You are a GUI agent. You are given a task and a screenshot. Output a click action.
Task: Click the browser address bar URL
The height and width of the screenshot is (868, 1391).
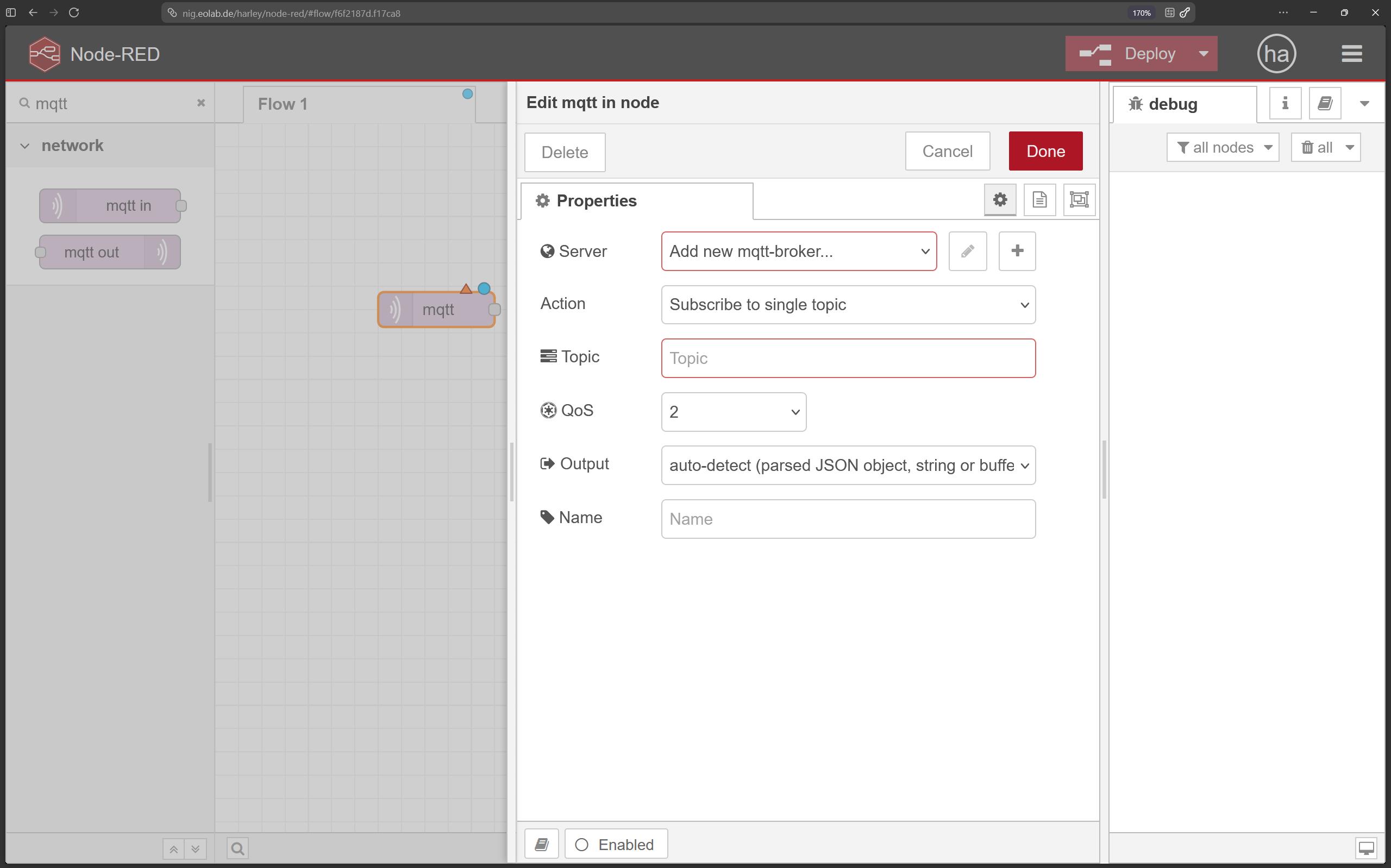292,13
